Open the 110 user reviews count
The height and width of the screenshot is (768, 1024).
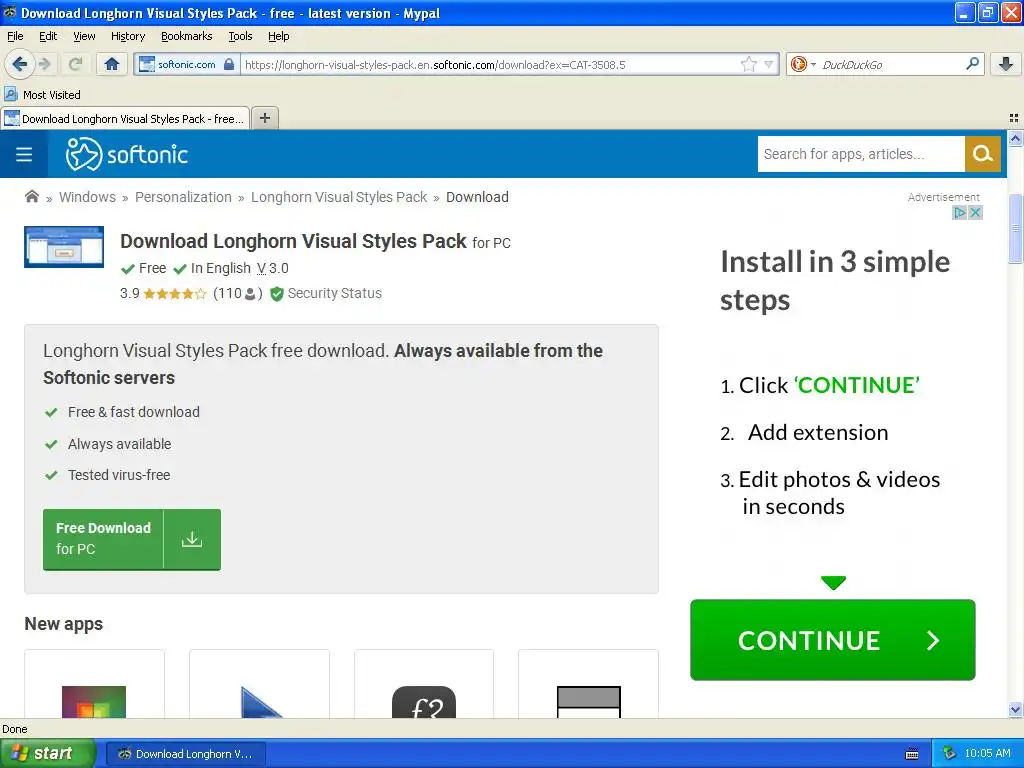pos(238,293)
